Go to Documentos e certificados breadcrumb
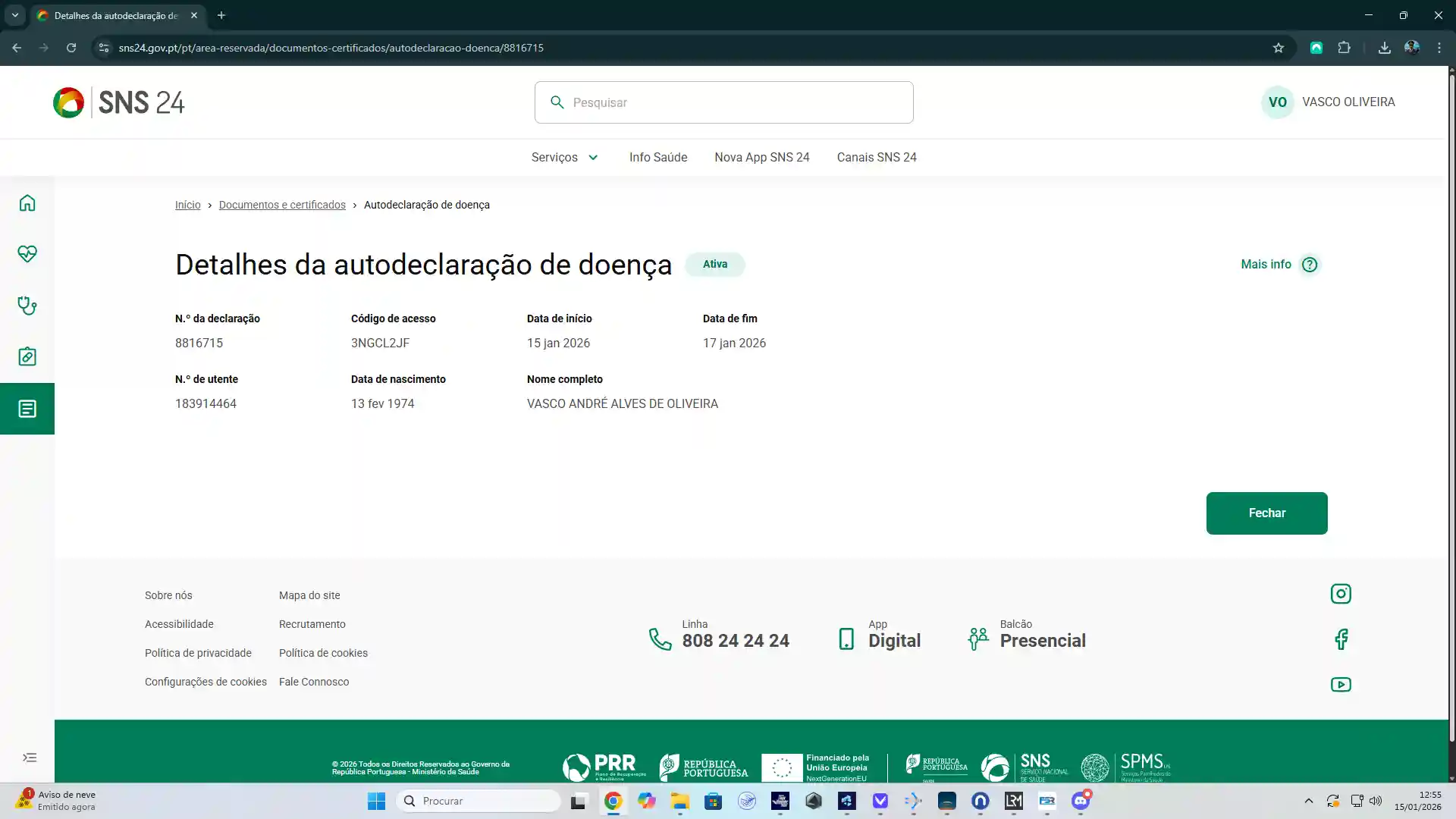This screenshot has width=1456, height=819. (282, 205)
